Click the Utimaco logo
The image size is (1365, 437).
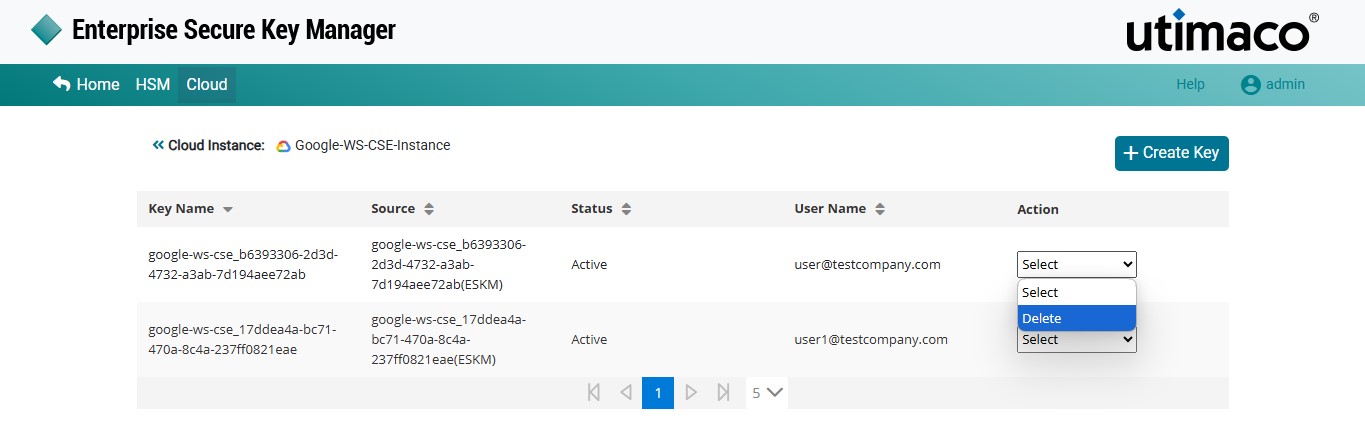tap(1223, 31)
